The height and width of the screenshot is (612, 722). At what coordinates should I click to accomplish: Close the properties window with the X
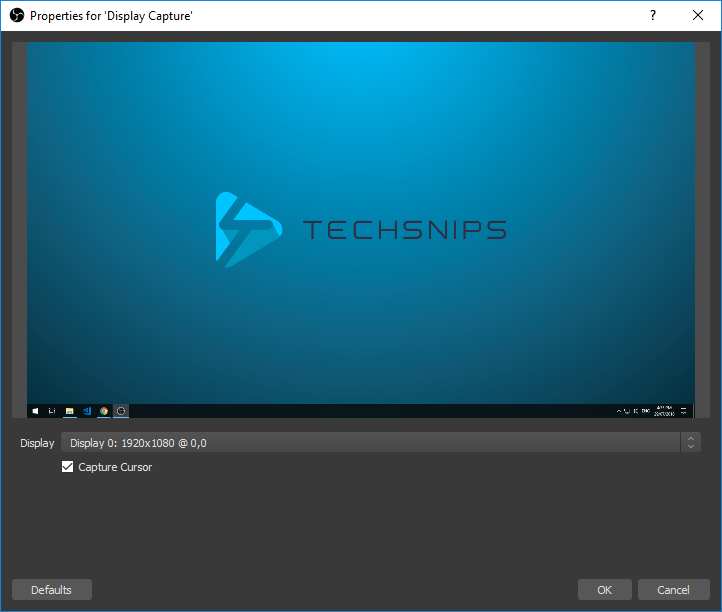(698, 15)
